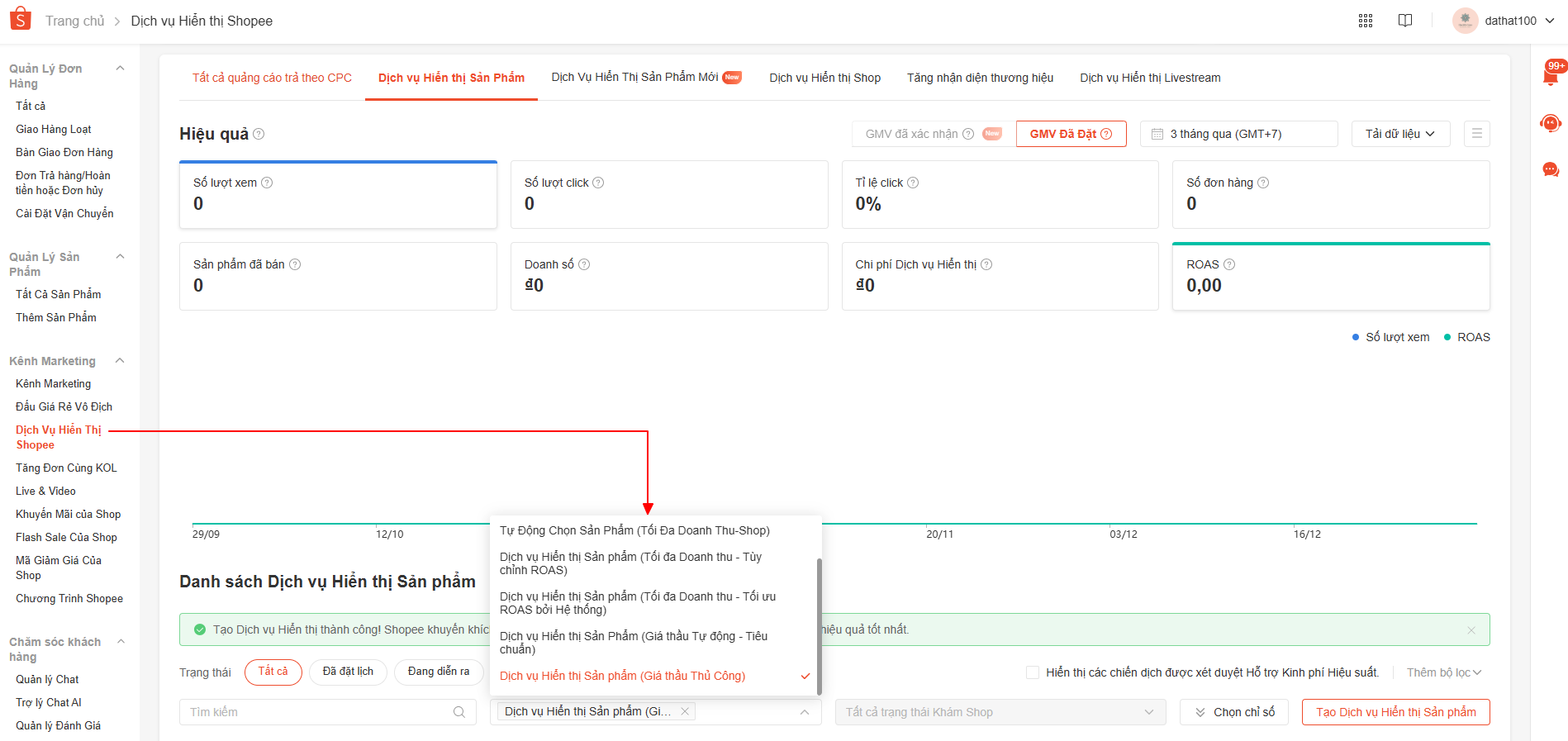This screenshot has width=1568, height=741.
Task: Click the Shopee logo icon
Action: [20, 19]
